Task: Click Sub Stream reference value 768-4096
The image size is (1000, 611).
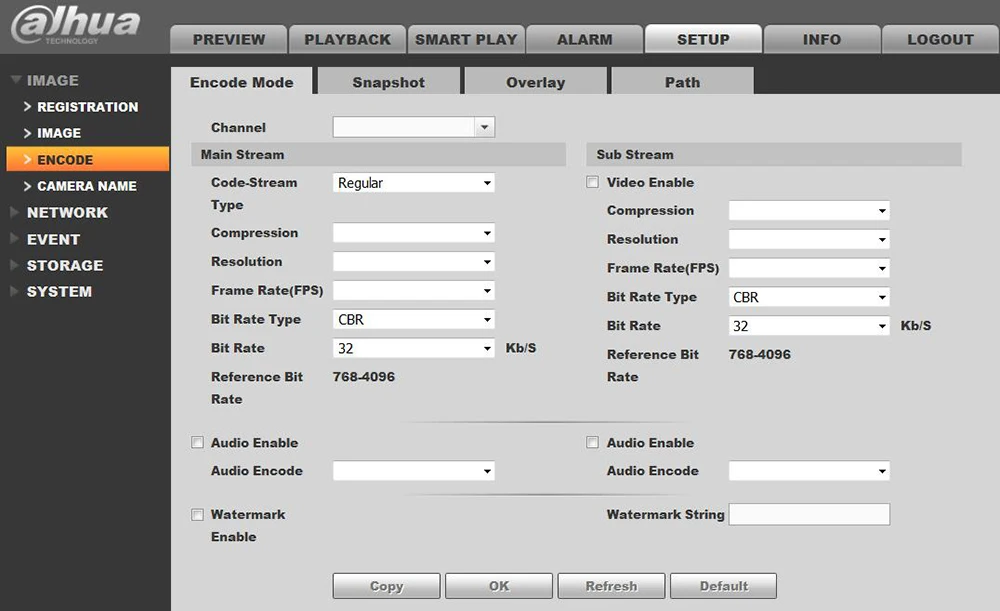Action: click(x=760, y=354)
